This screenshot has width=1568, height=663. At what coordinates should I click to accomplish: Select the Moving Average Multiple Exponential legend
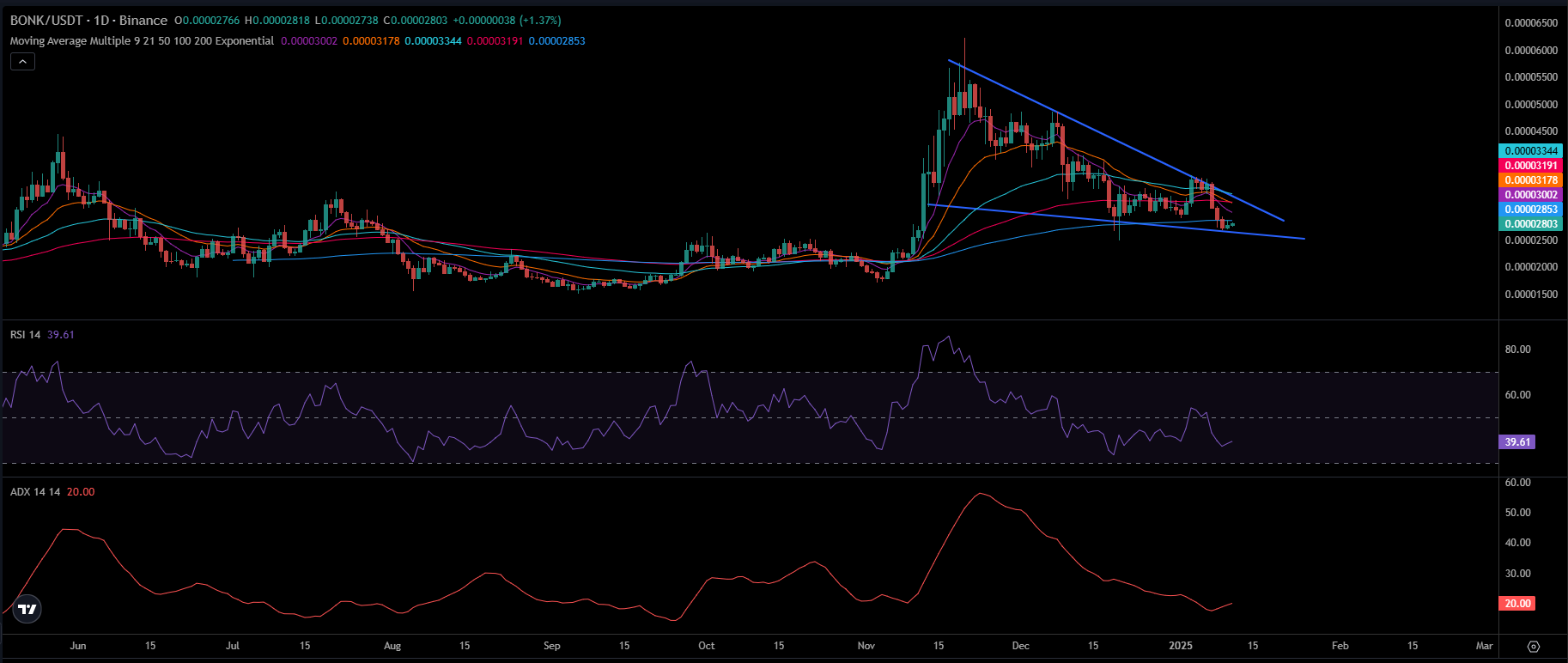(142, 40)
